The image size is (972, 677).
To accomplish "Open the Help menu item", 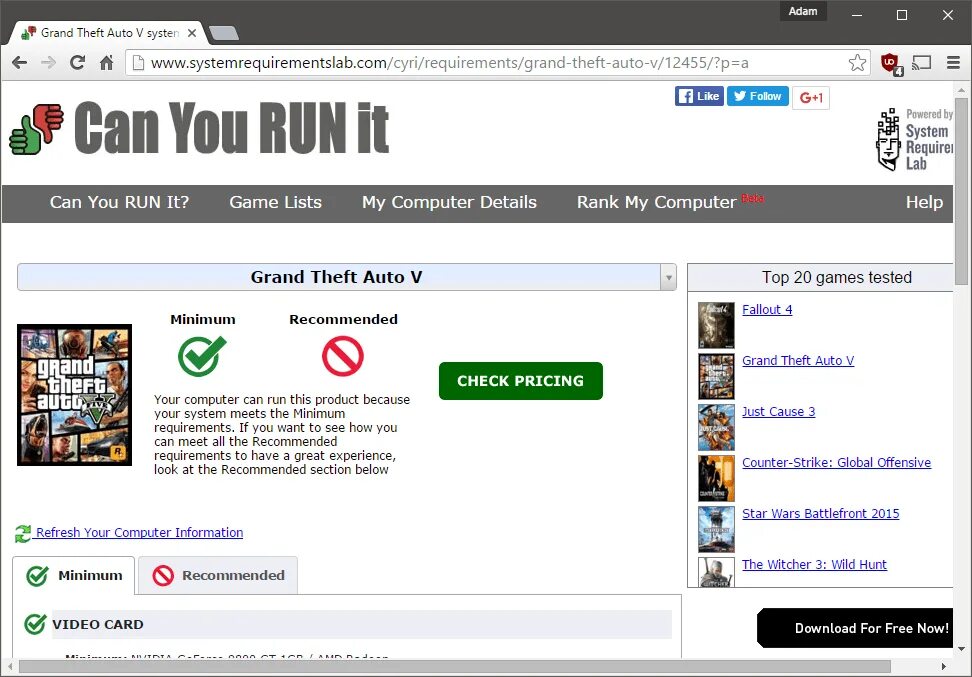I will pyautogui.click(x=924, y=202).
